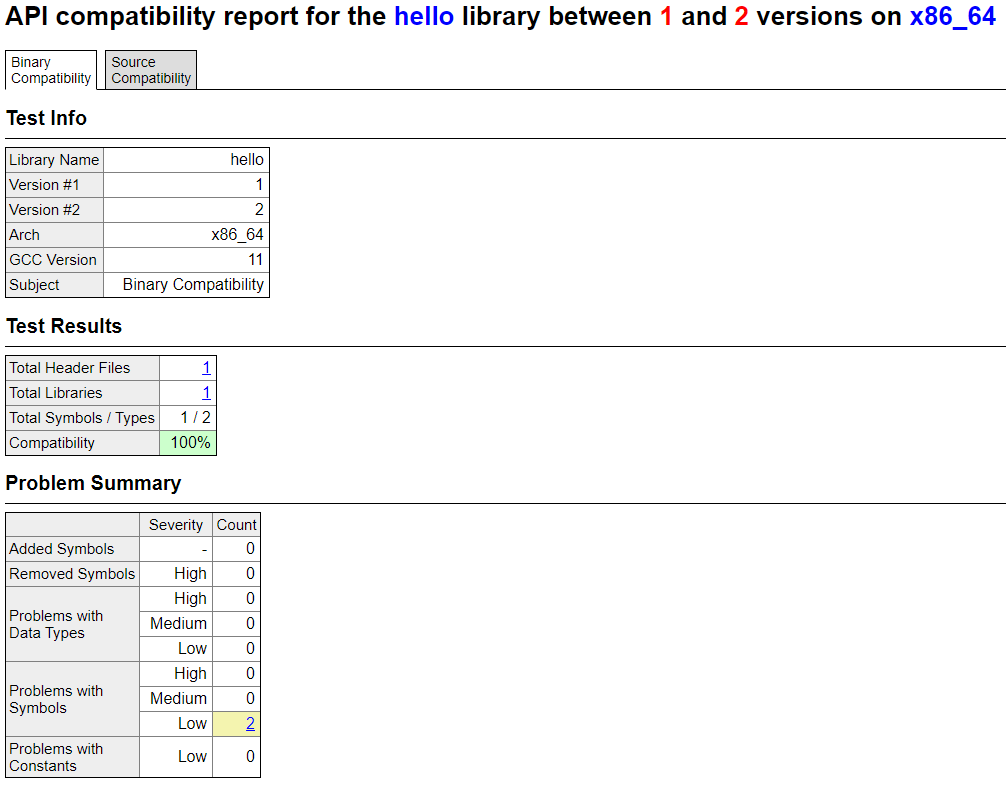Open the version 1 link in Test Info
Viewport: 1006px width, 788px height.
coord(258,184)
